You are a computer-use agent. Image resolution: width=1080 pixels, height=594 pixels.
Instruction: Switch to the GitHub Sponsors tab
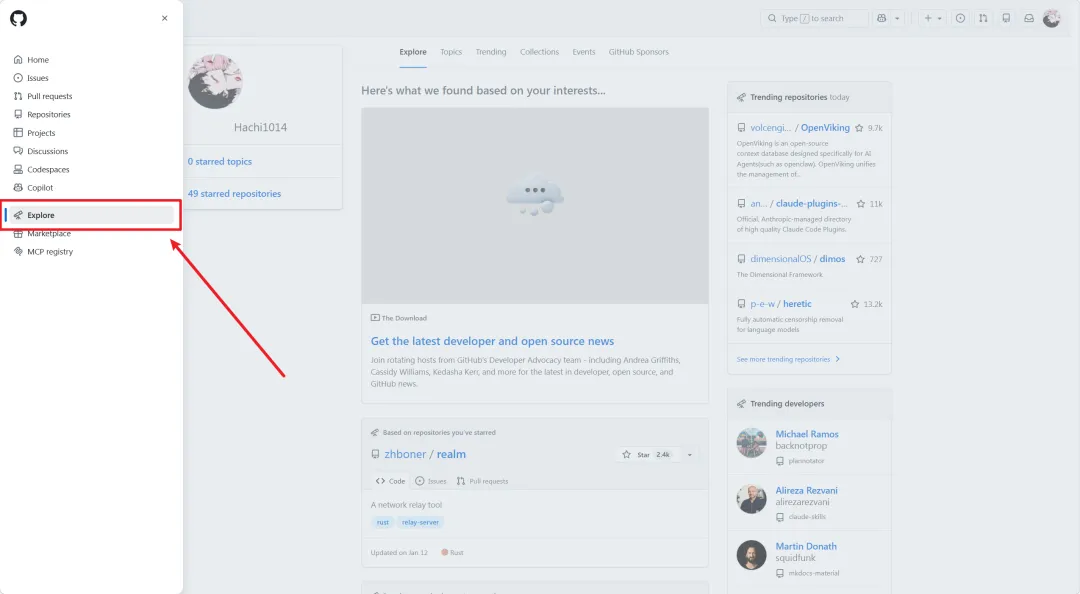pyautogui.click(x=638, y=52)
